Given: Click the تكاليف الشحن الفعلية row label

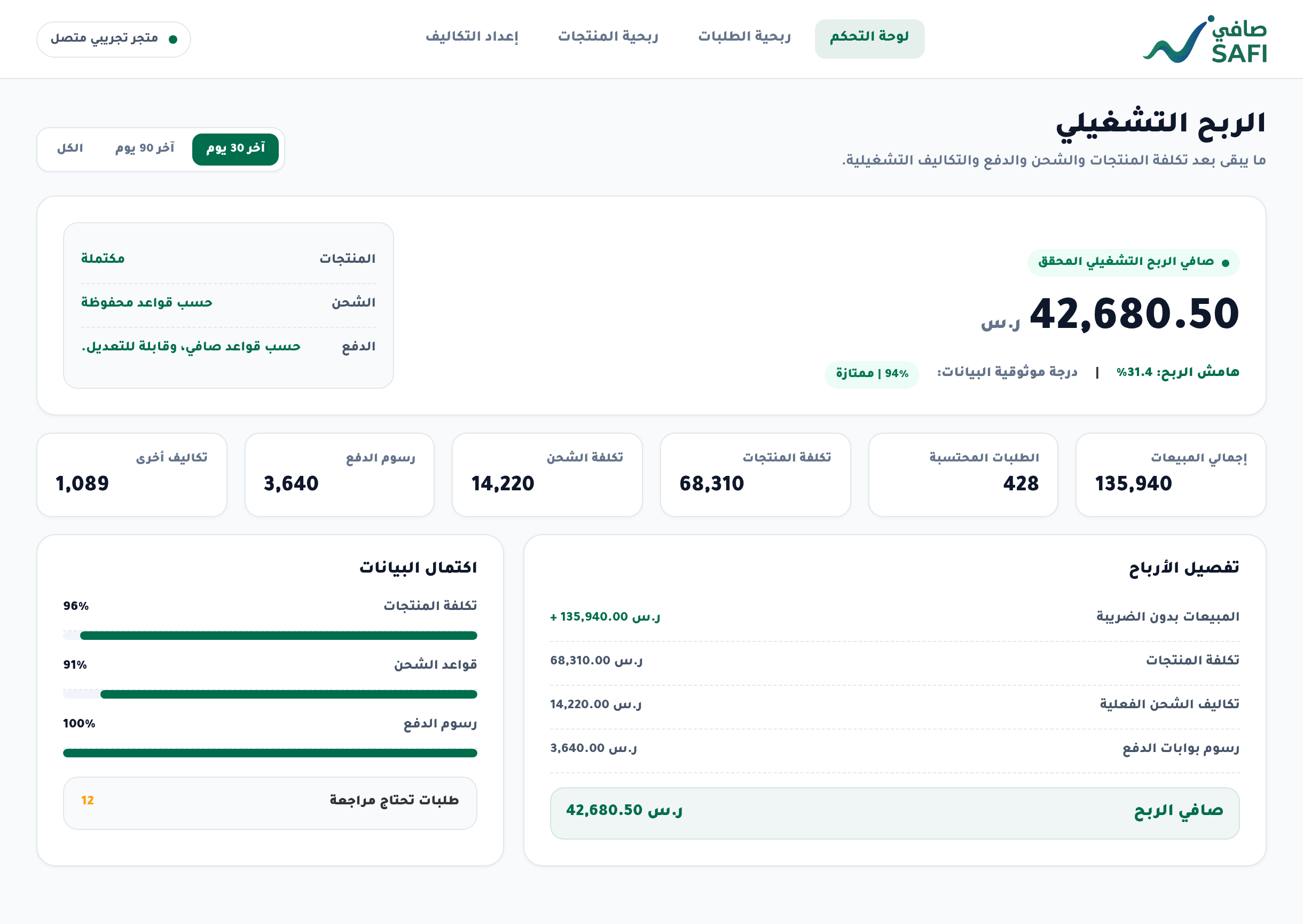Looking at the screenshot, I should pyautogui.click(x=1169, y=704).
